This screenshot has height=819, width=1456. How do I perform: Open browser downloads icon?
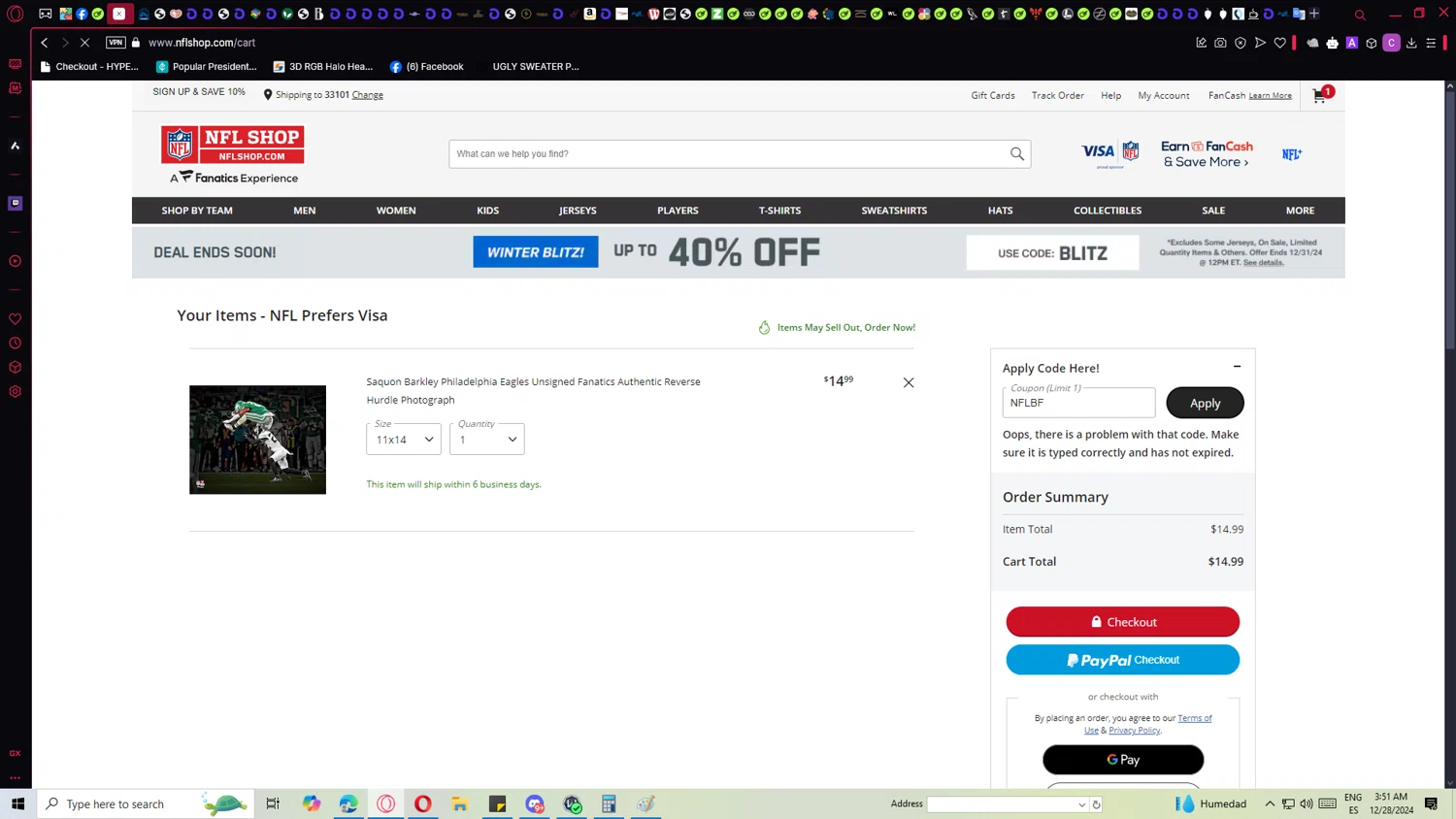(1411, 43)
